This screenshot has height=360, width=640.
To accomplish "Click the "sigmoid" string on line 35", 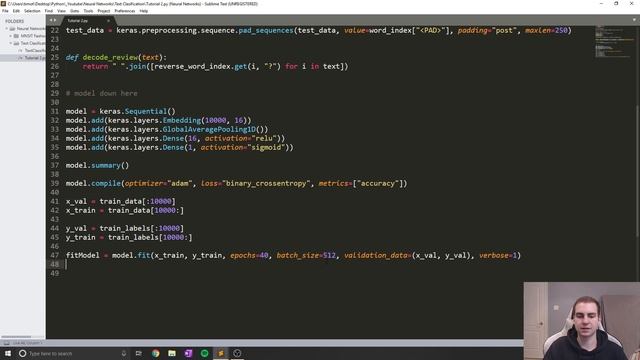I will (266, 147).
